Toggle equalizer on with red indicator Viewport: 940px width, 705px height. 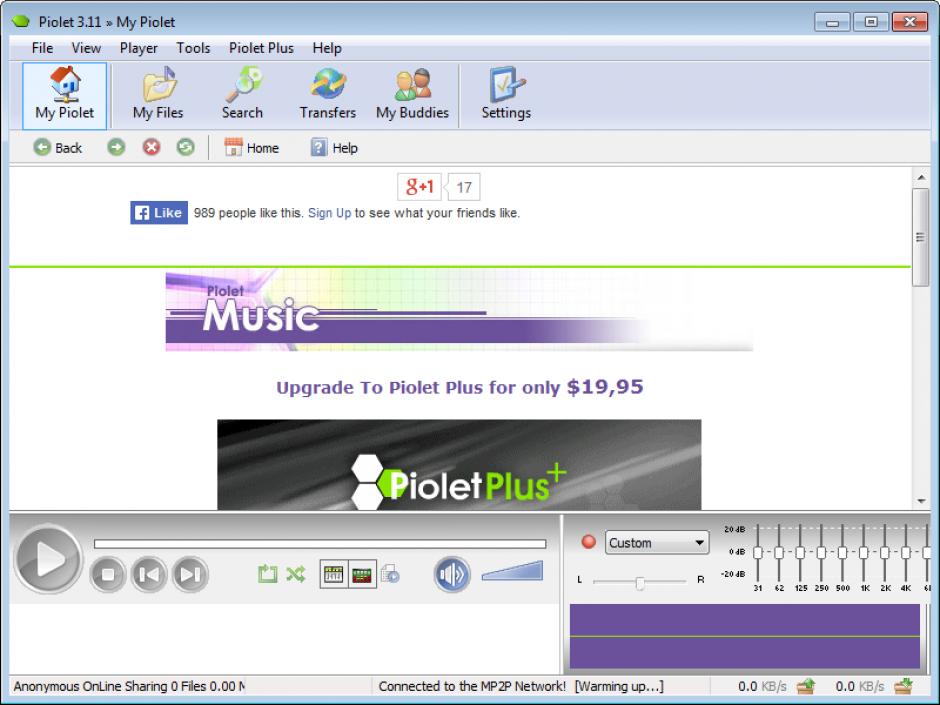tap(589, 542)
